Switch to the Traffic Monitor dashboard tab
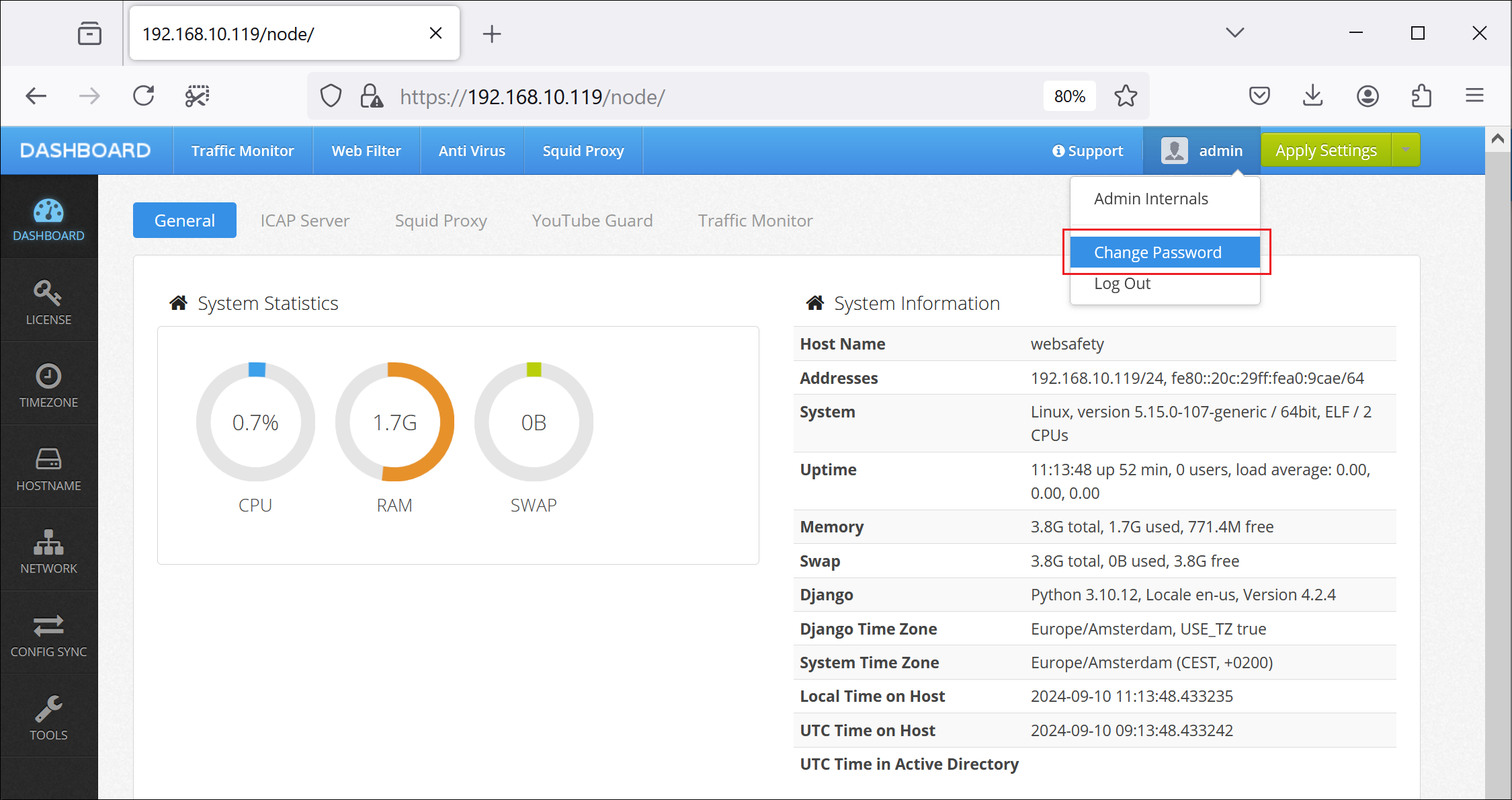The image size is (1512, 800). tap(755, 221)
